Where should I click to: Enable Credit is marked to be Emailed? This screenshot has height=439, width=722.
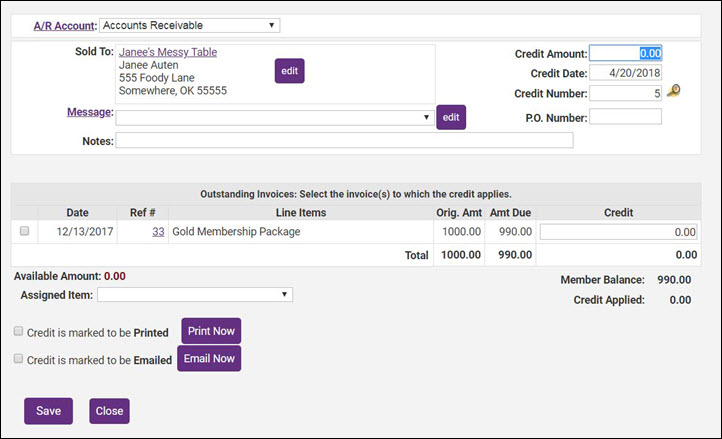coord(19,359)
